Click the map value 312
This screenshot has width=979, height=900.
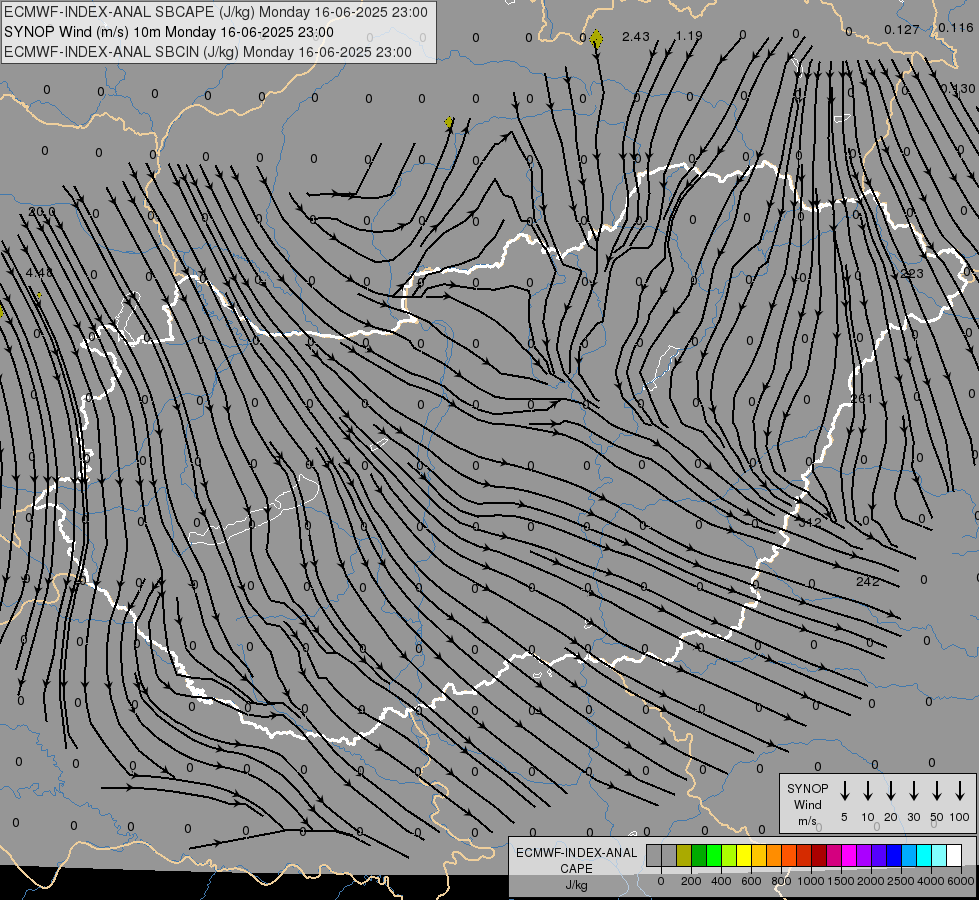(810, 522)
